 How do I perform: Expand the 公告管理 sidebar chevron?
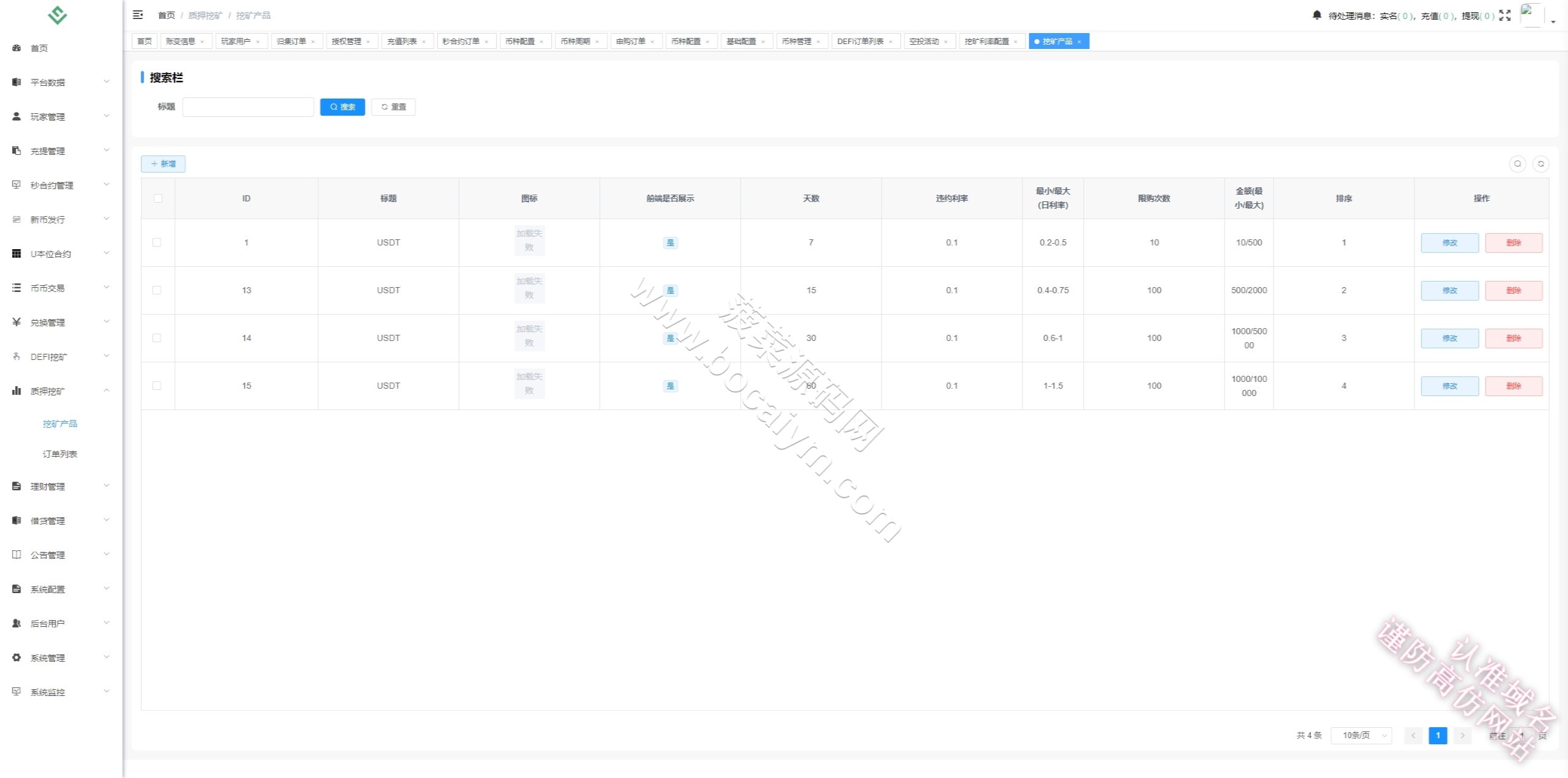pos(107,554)
